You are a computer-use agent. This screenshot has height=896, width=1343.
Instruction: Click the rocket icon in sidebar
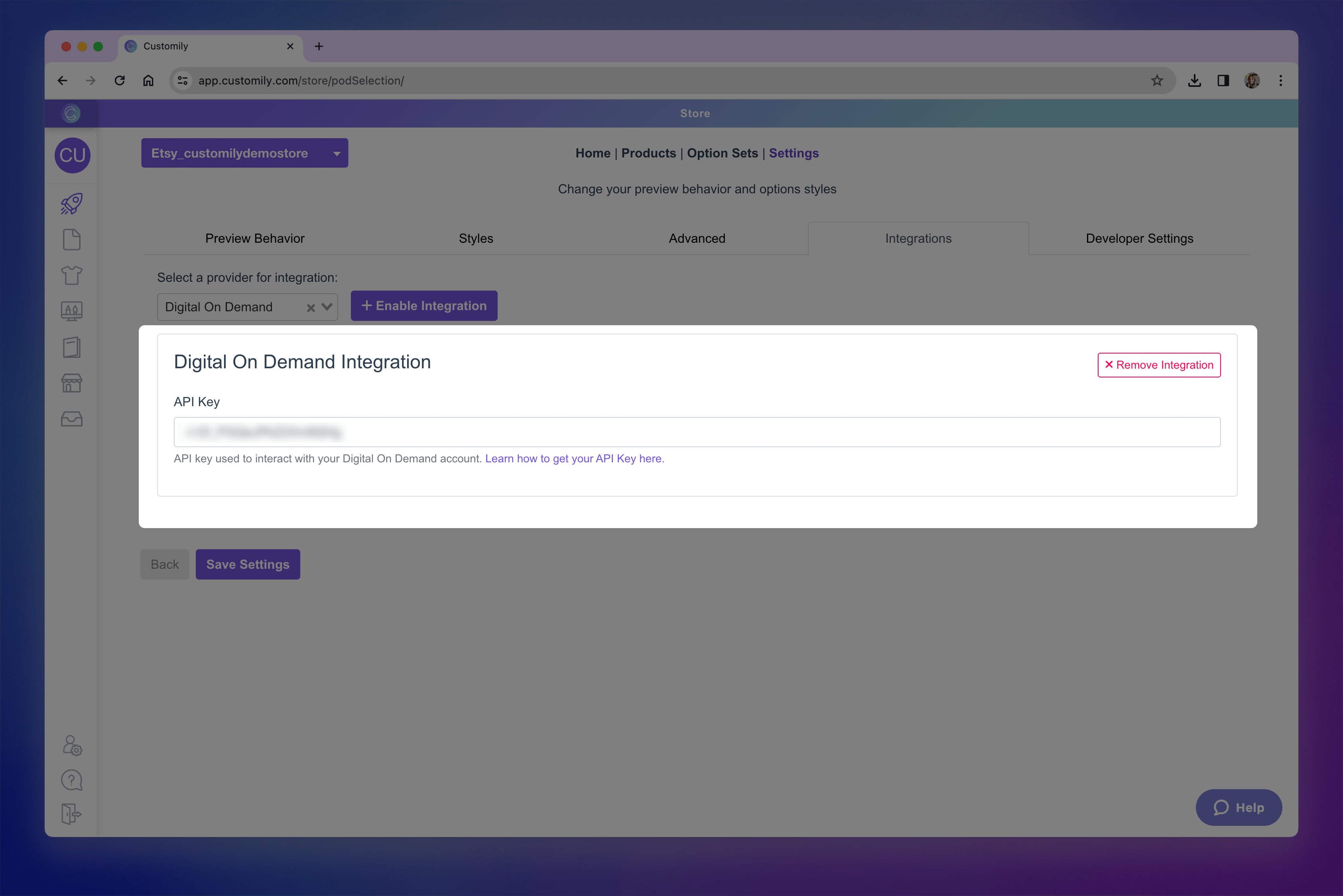(x=71, y=204)
